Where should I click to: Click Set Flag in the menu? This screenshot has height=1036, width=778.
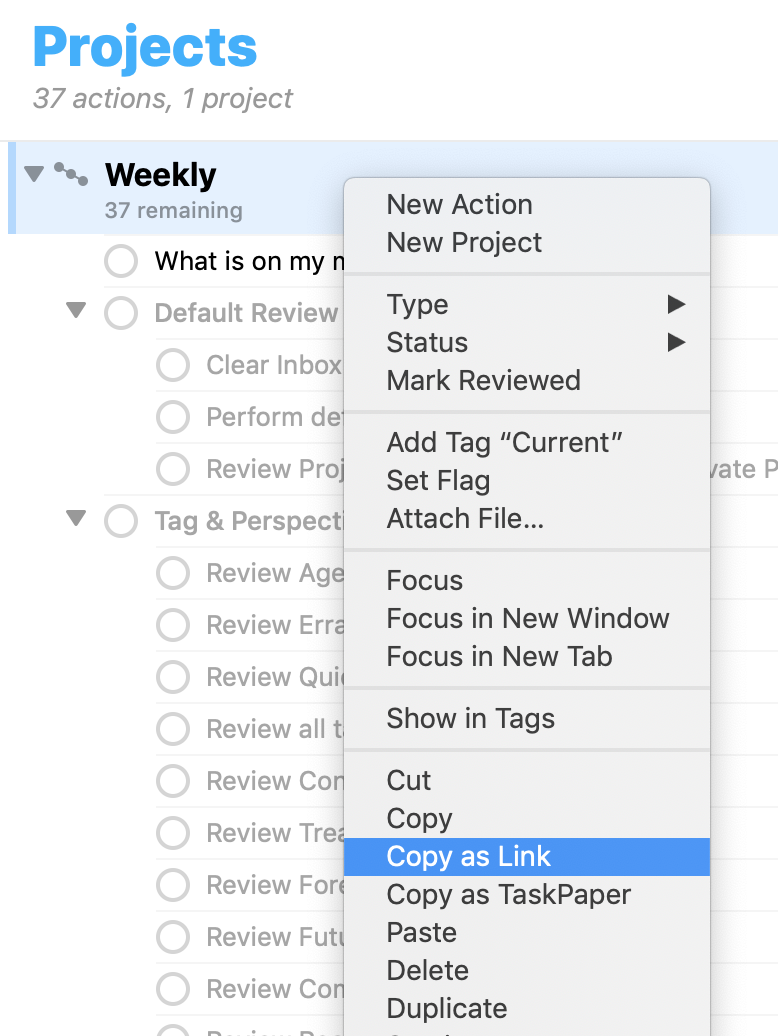tap(438, 481)
